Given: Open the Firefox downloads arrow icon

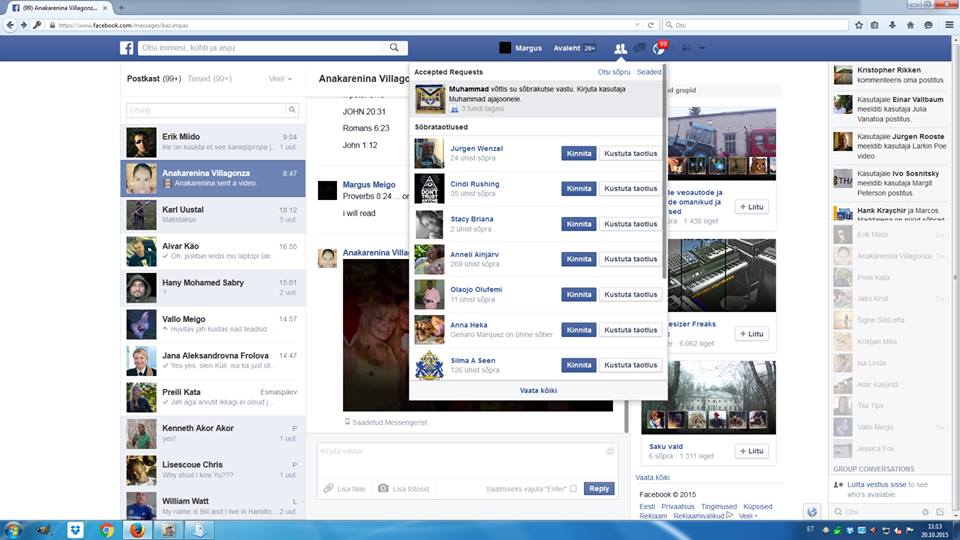Looking at the screenshot, I should (893, 25).
